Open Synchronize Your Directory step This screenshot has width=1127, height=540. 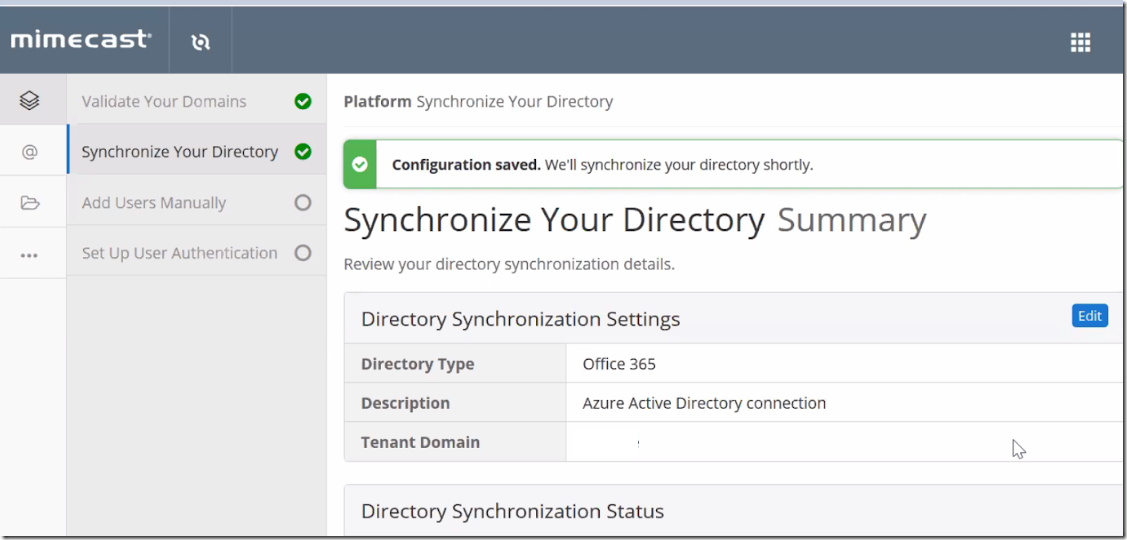197,152
